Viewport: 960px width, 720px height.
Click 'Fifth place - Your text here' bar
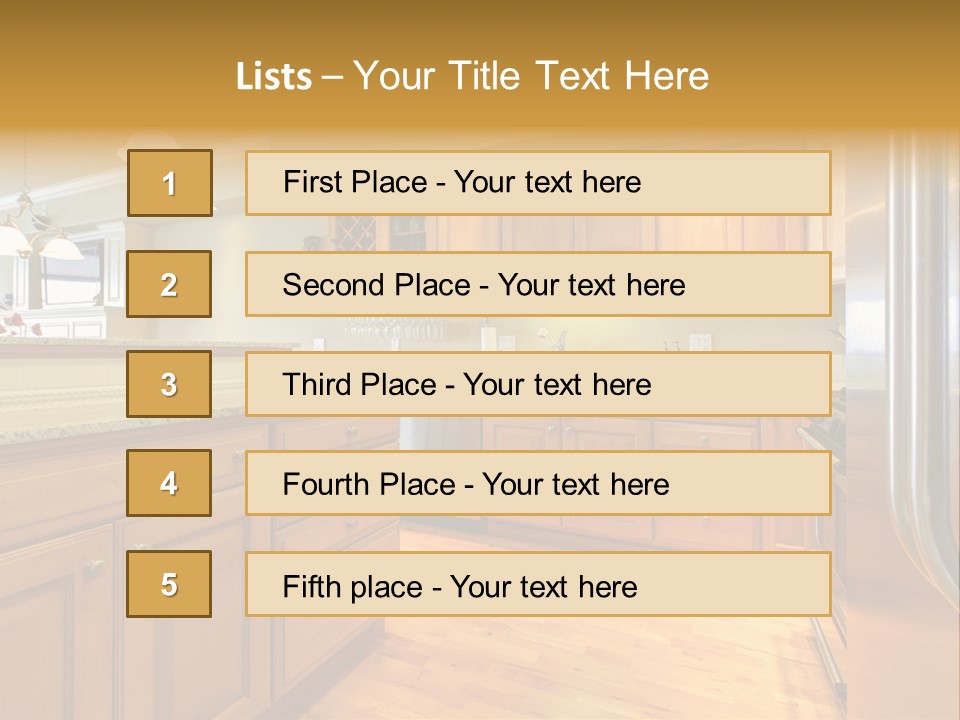(x=538, y=584)
